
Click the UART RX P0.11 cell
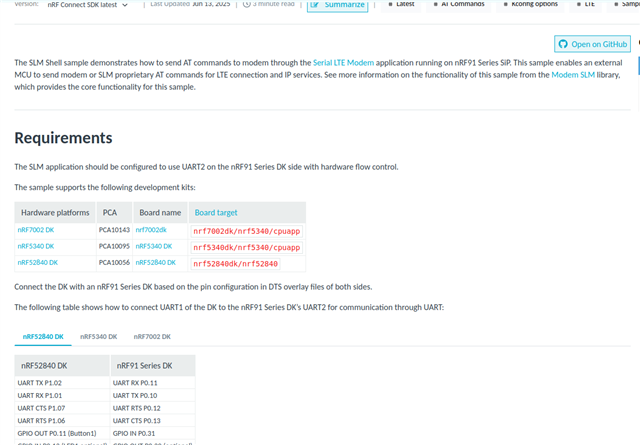pos(153,383)
